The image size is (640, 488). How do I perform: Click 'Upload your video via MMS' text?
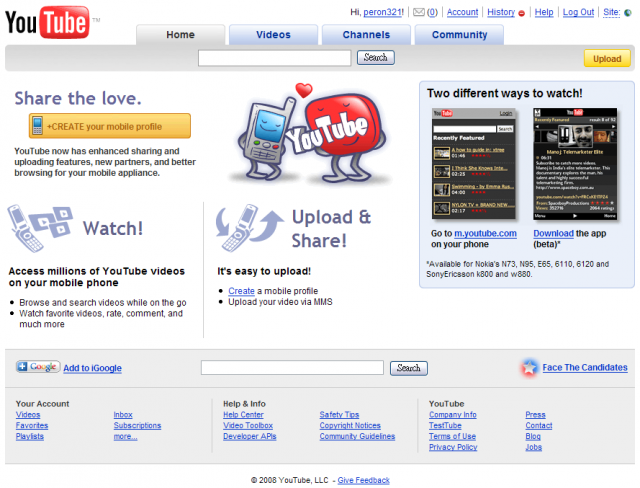[280, 302]
